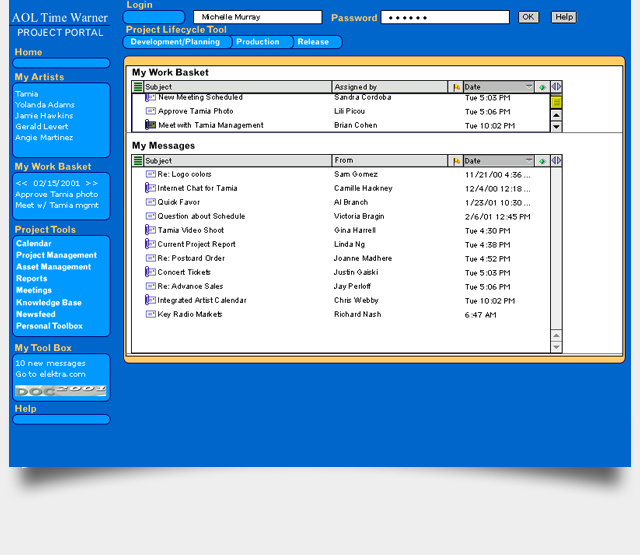Follow Go to elektra.com link
The image size is (640, 555).
(x=51, y=374)
